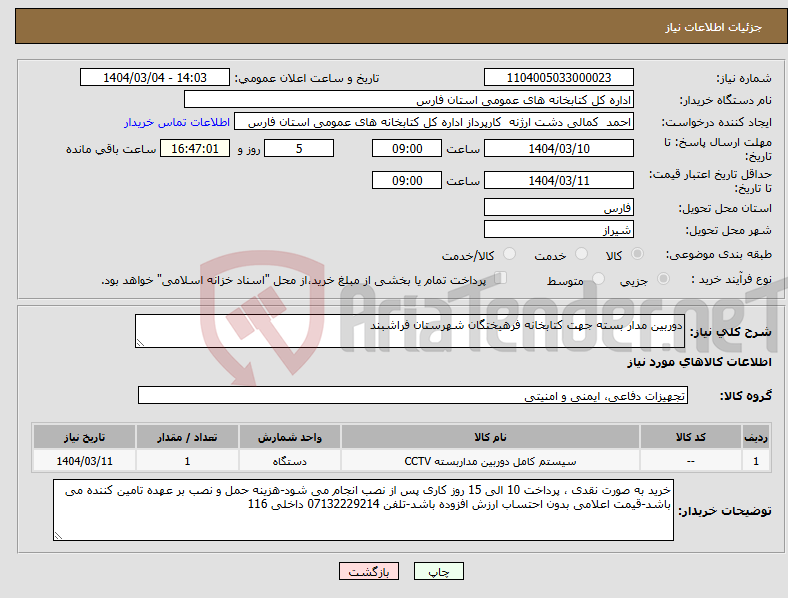Click the response deadline time 09:00 field
The height and width of the screenshot is (598, 788).
coord(407,148)
